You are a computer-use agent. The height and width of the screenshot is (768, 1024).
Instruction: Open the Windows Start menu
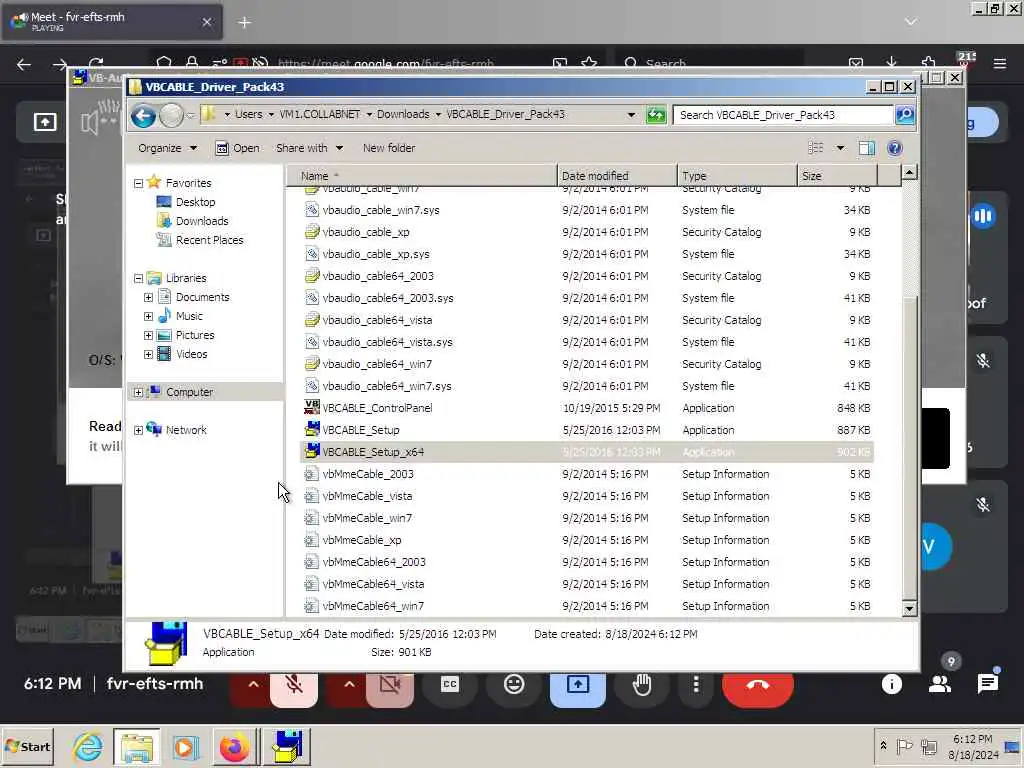click(27, 746)
